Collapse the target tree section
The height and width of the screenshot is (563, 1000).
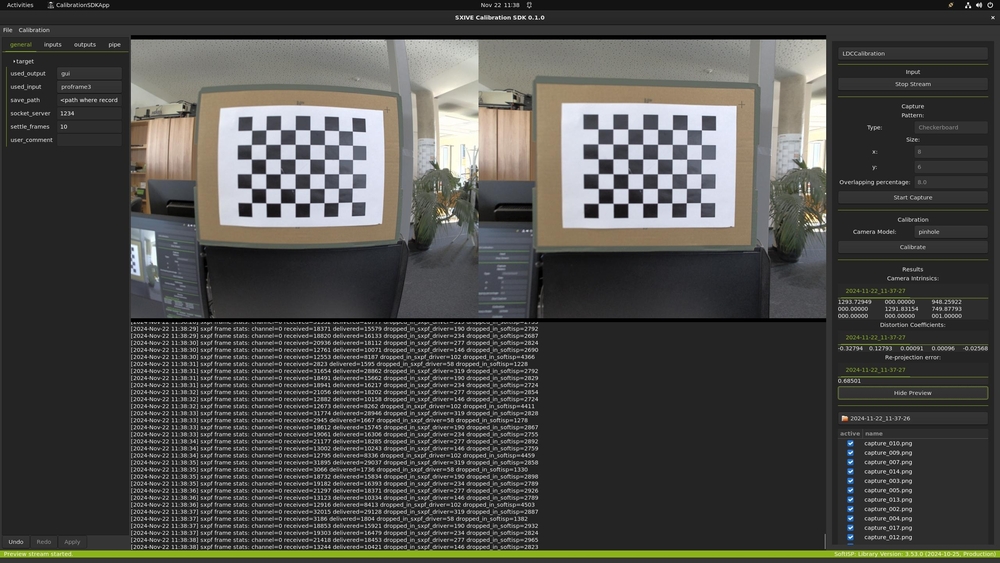coord(13,61)
